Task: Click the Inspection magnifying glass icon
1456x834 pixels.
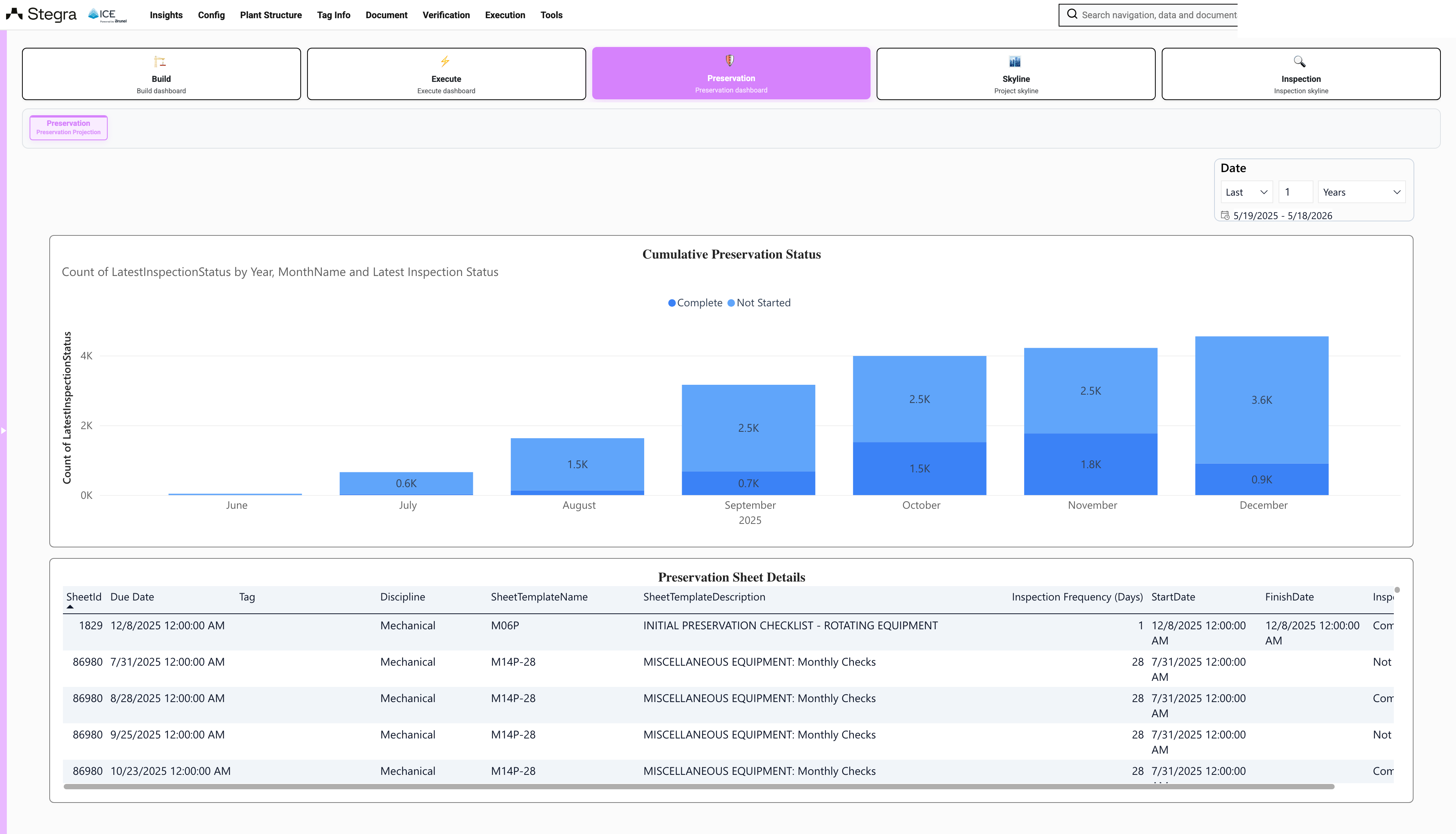Action: point(1300,61)
